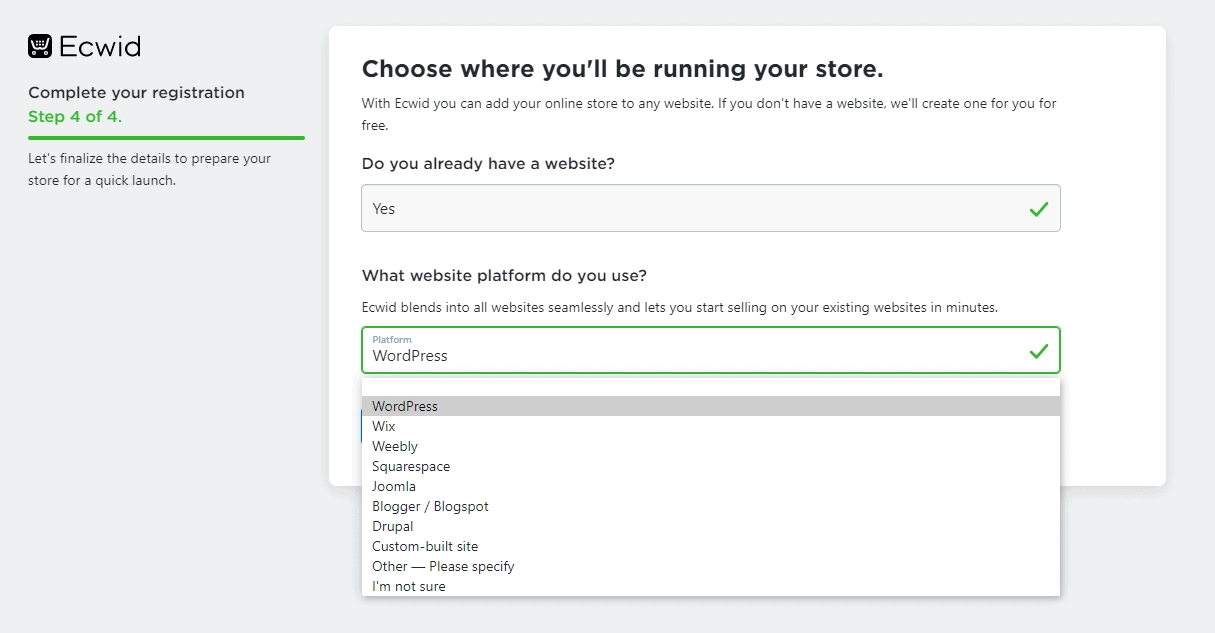Select Squarespace in the dropdown list
This screenshot has width=1215, height=633.
coord(410,466)
